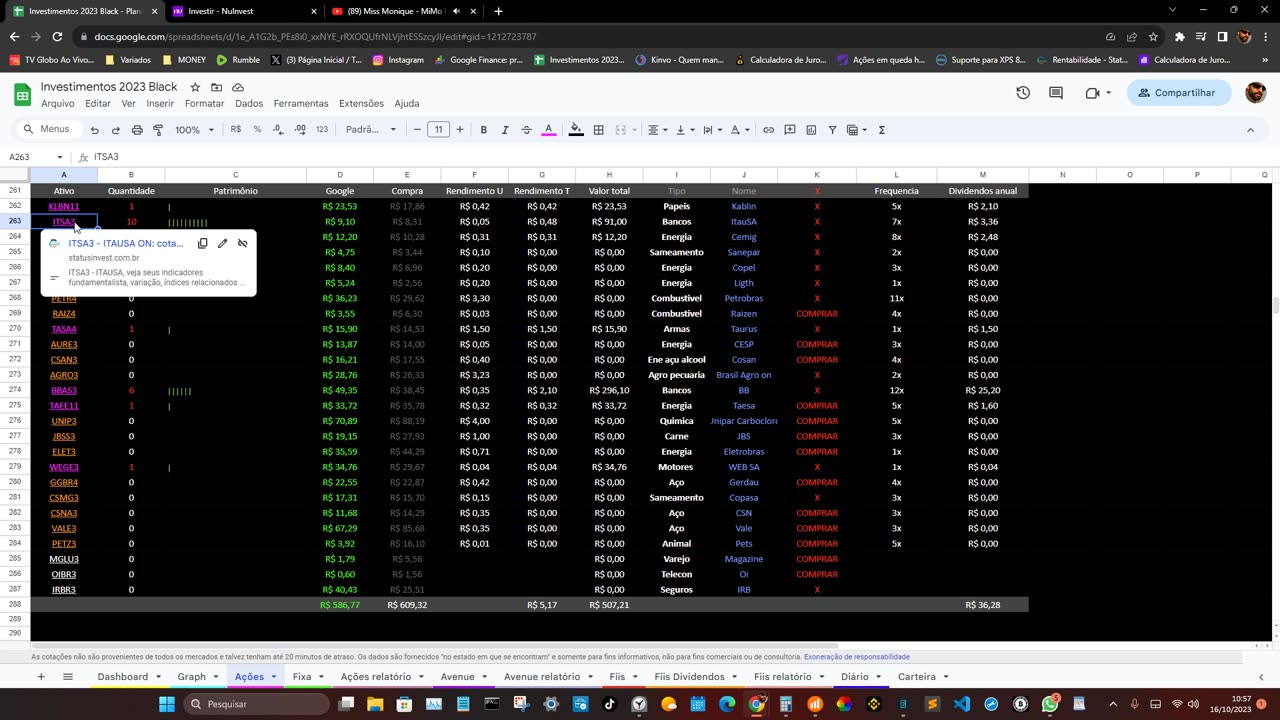
Task: Copy the ITSA3 link from tooltip
Action: click(203, 243)
